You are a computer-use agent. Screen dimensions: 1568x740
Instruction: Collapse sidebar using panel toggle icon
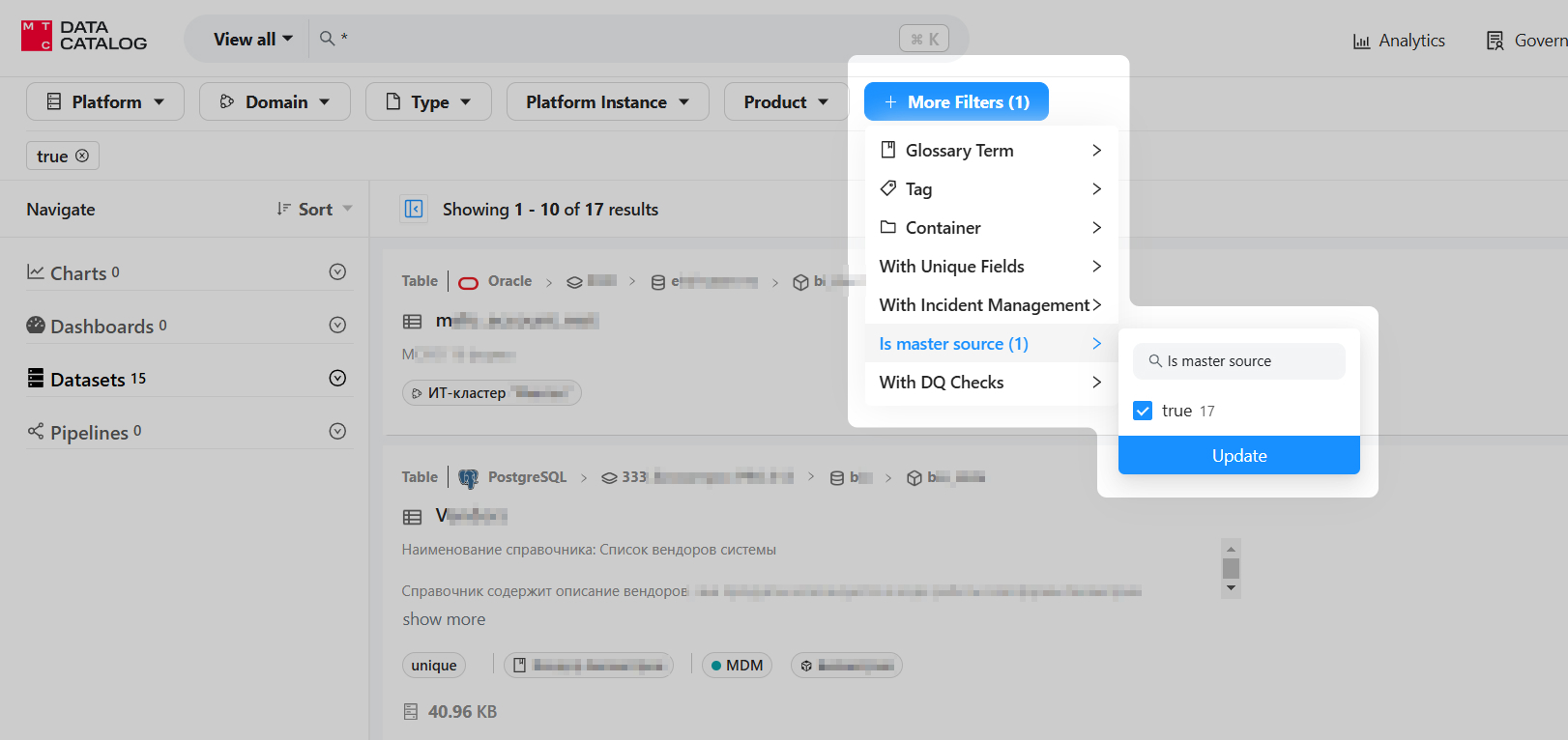[414, 209]
